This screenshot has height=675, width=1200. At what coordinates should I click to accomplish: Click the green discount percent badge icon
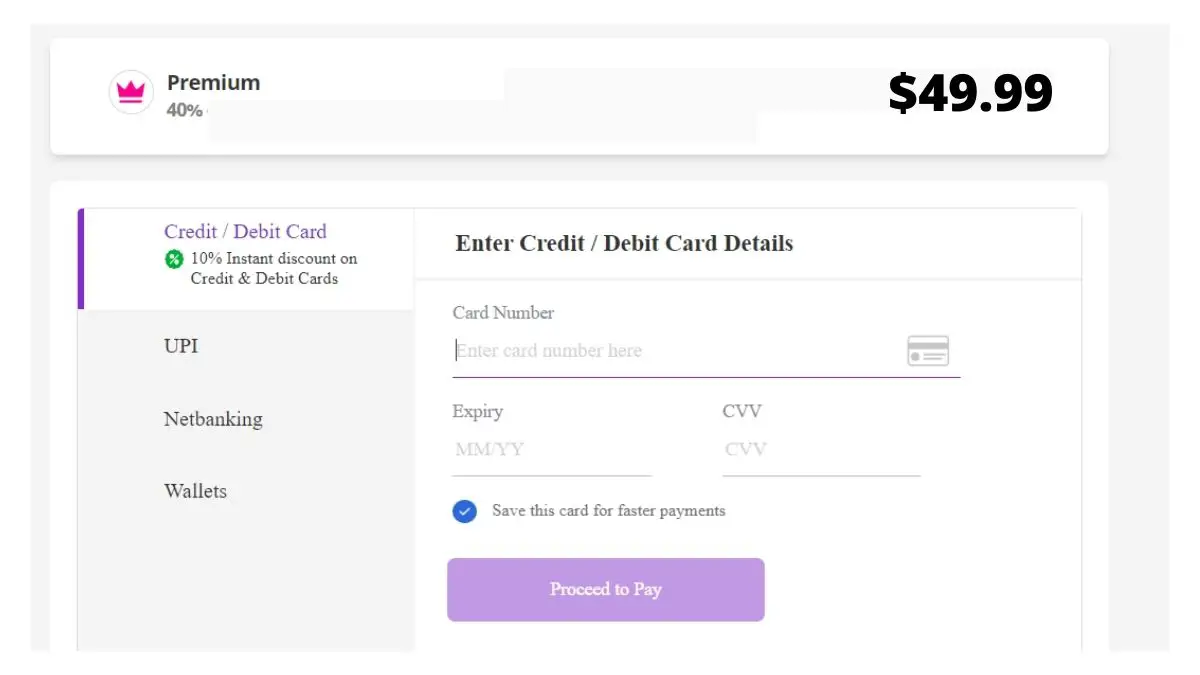point(174,259)
